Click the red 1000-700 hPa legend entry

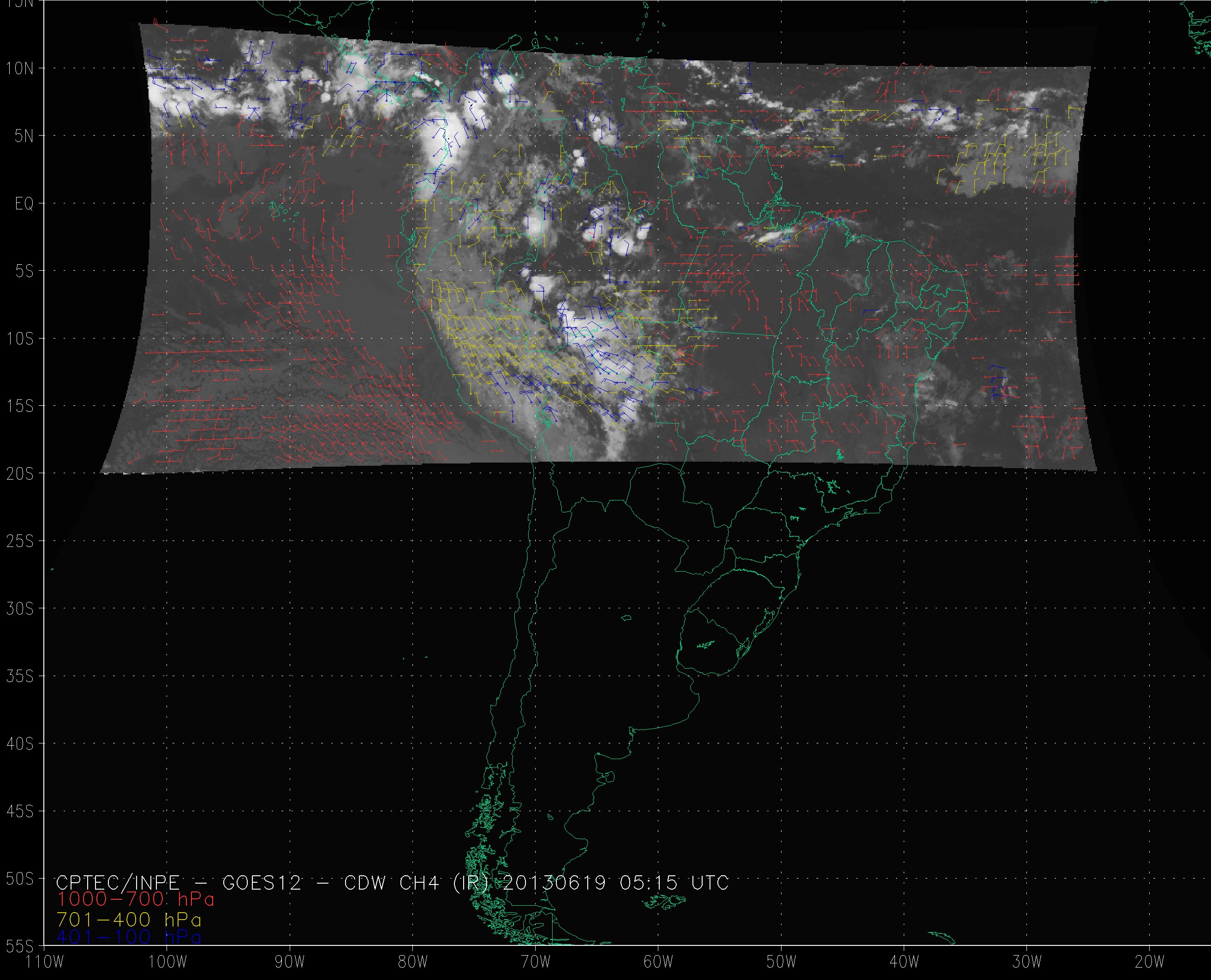pos(136,899)
